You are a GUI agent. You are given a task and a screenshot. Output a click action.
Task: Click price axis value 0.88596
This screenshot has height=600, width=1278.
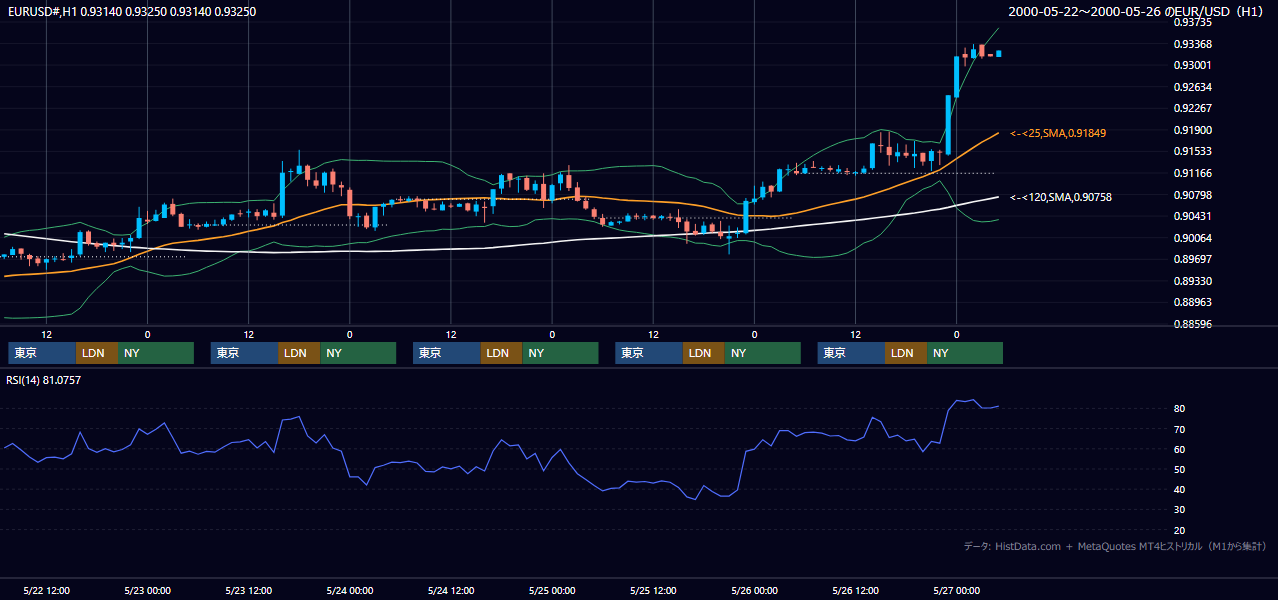point(1194,324)
